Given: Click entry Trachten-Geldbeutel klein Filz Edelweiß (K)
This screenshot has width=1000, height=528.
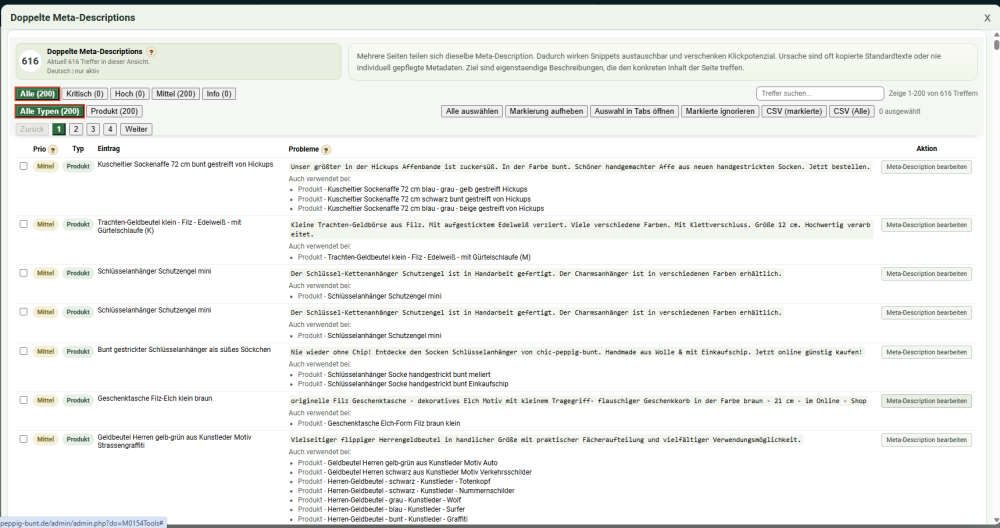Looking at the screenshot, I should coord(169,226).
